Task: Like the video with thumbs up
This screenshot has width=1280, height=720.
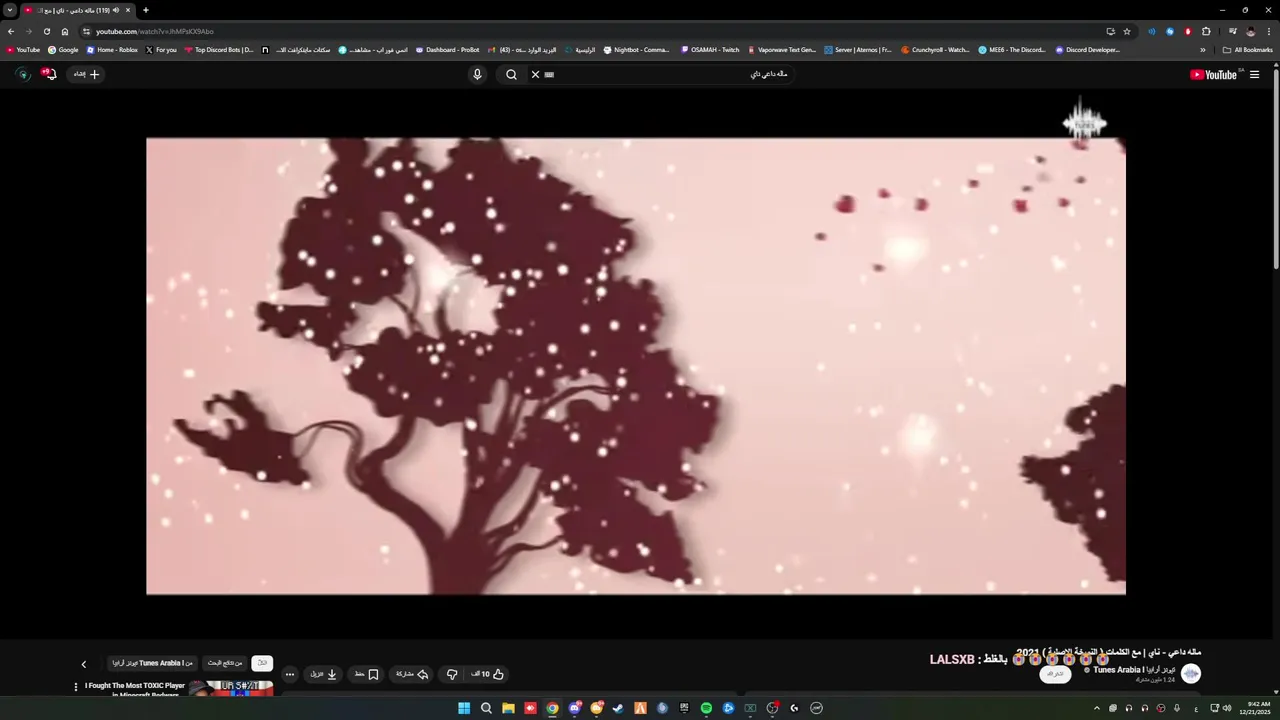Action: click(487, 674)
